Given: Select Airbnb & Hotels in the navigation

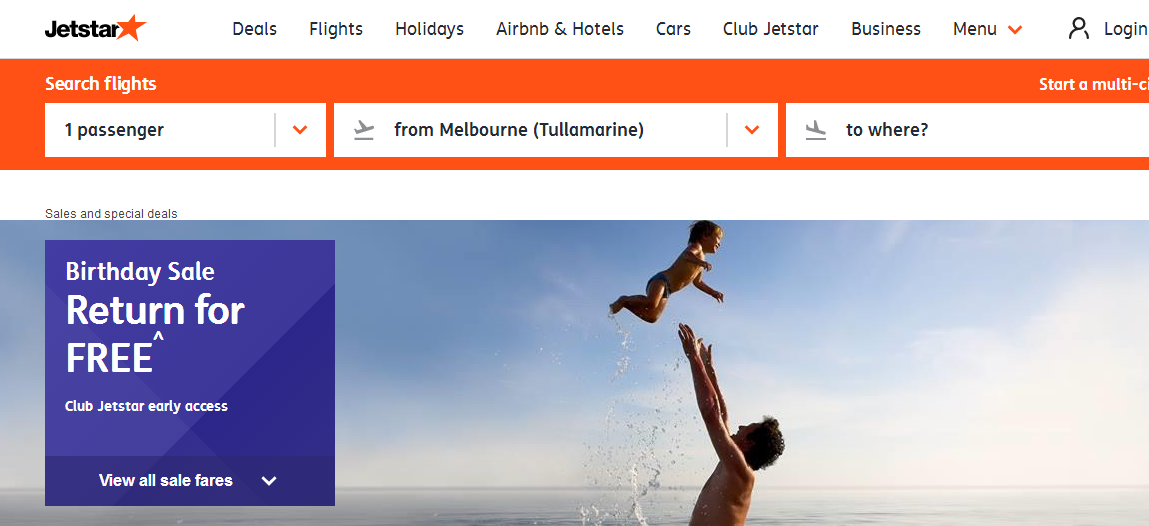Looking at the screenshot, I should point(560,29).
